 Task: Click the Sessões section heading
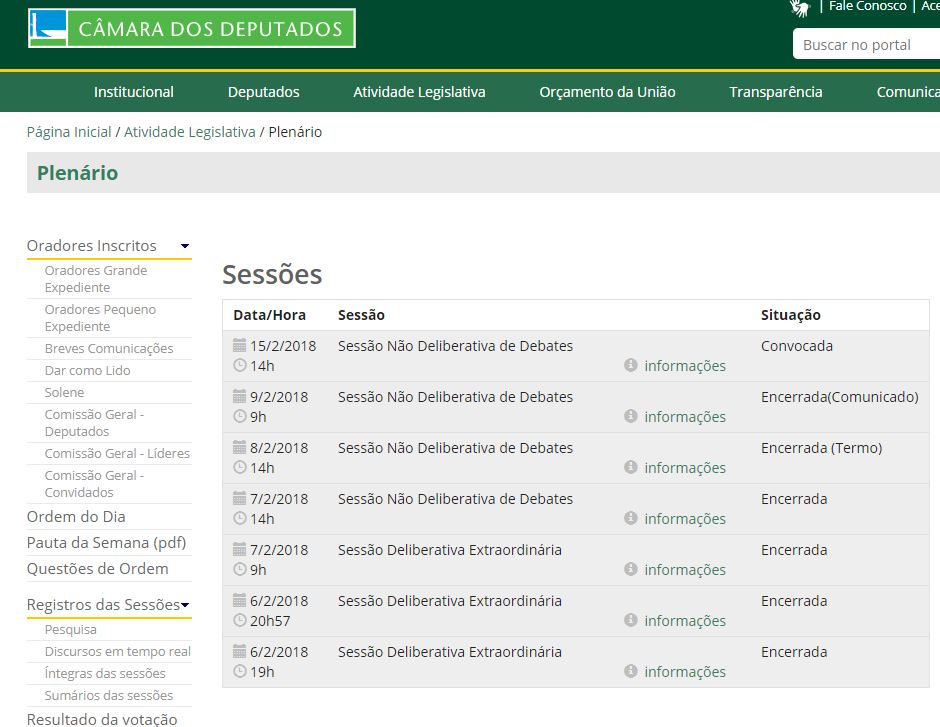tap(272, 274)
